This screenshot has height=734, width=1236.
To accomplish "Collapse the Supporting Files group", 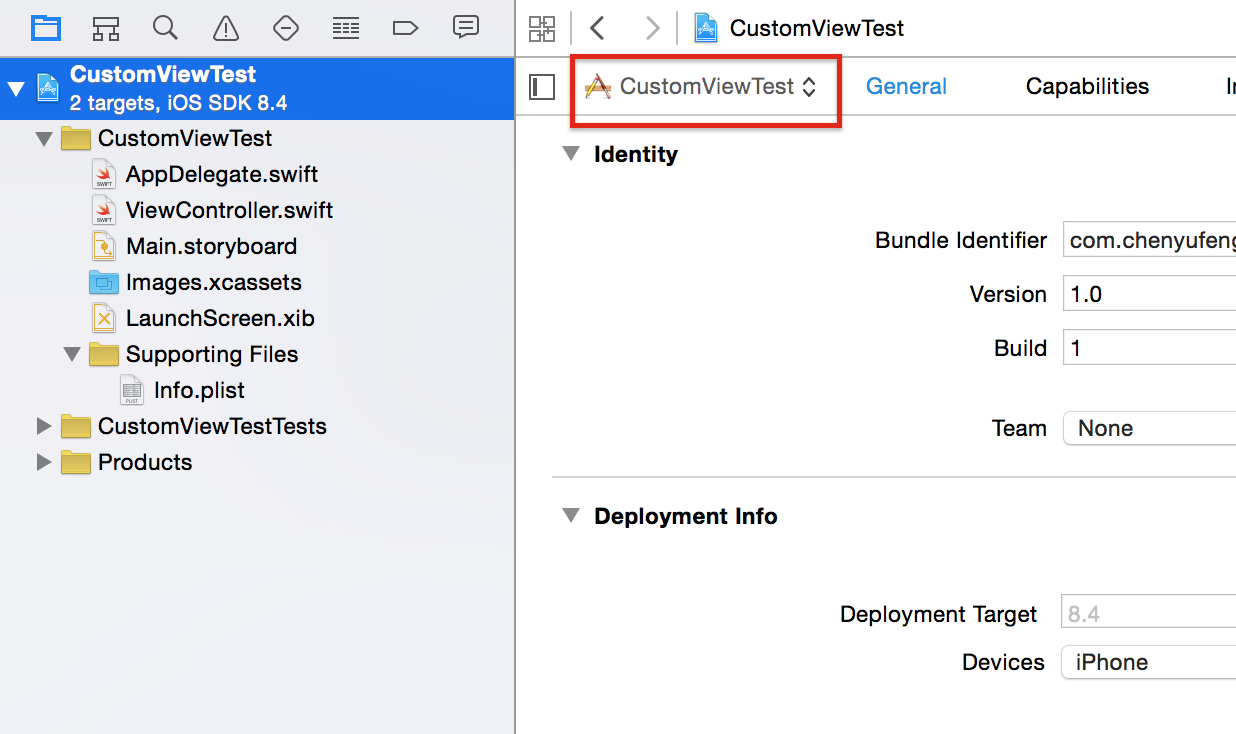I will (71, 354).
